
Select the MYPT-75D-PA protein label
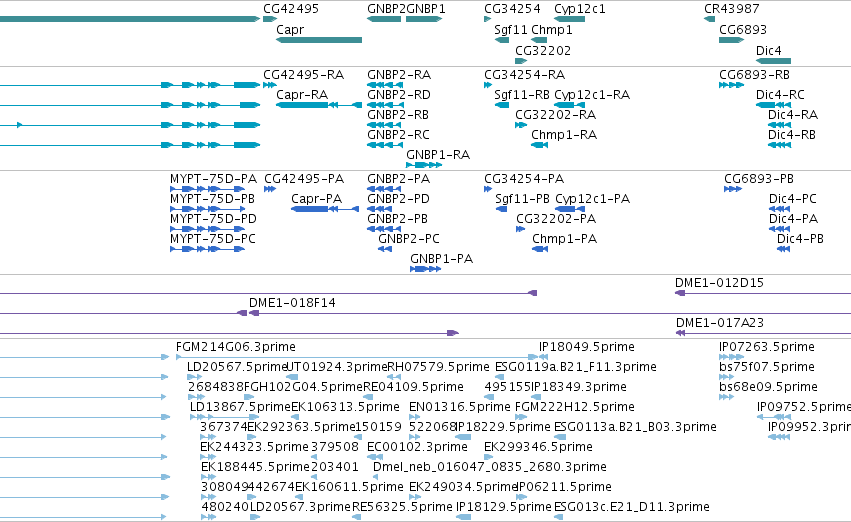213,179
